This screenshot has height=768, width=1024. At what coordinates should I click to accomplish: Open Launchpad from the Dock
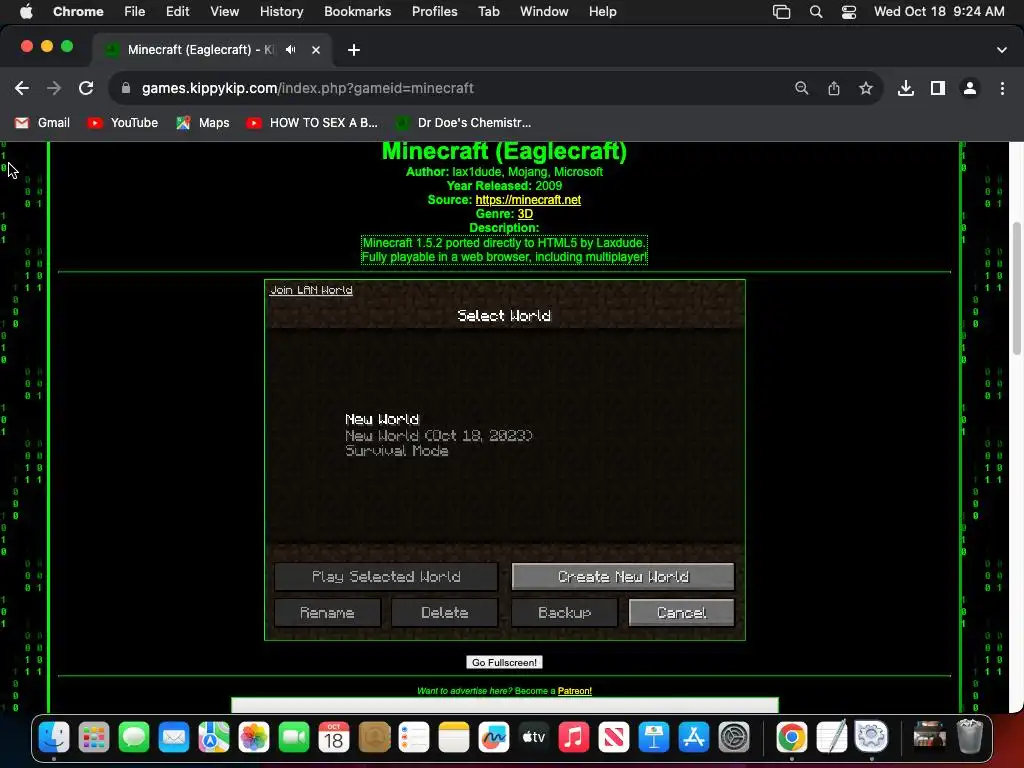pyautogui.click(x=94, y=737)
